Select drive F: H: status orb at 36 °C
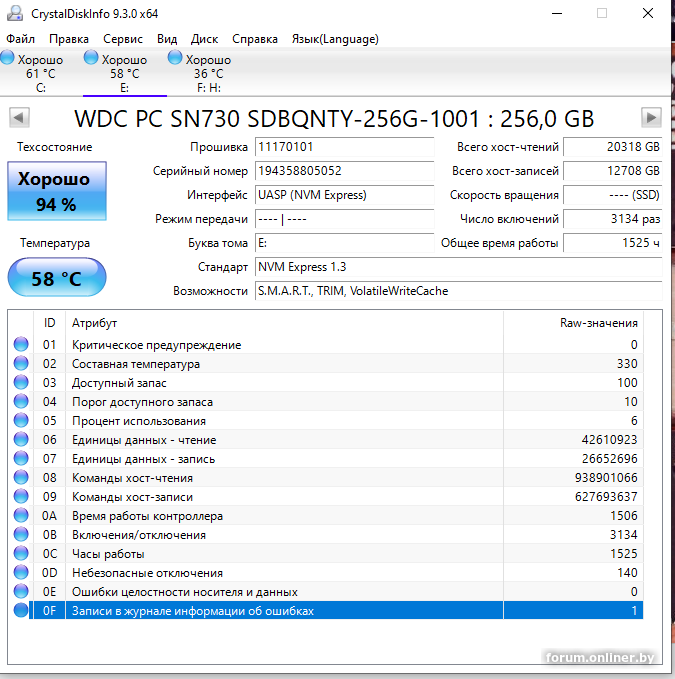Screen dimensions: 675x679 176,59
